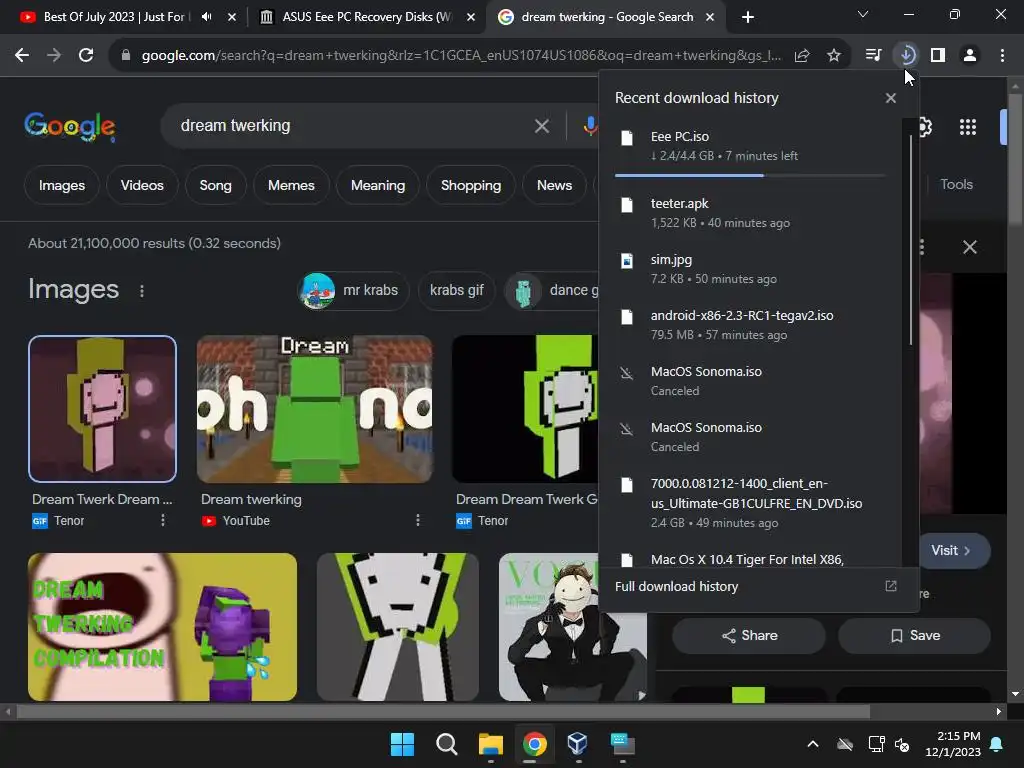
Task: Bookmark this page with the star icon
Action: point(833,56)
